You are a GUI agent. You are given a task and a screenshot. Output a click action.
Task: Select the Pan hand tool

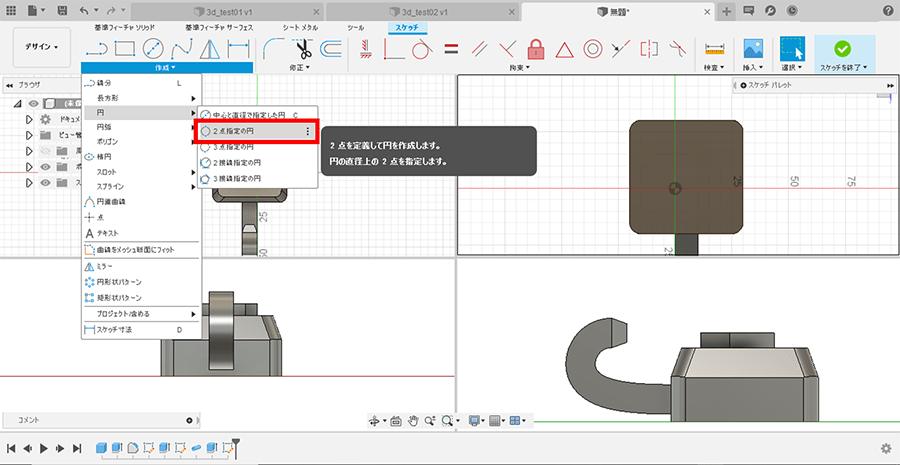[x=413, y=420]
